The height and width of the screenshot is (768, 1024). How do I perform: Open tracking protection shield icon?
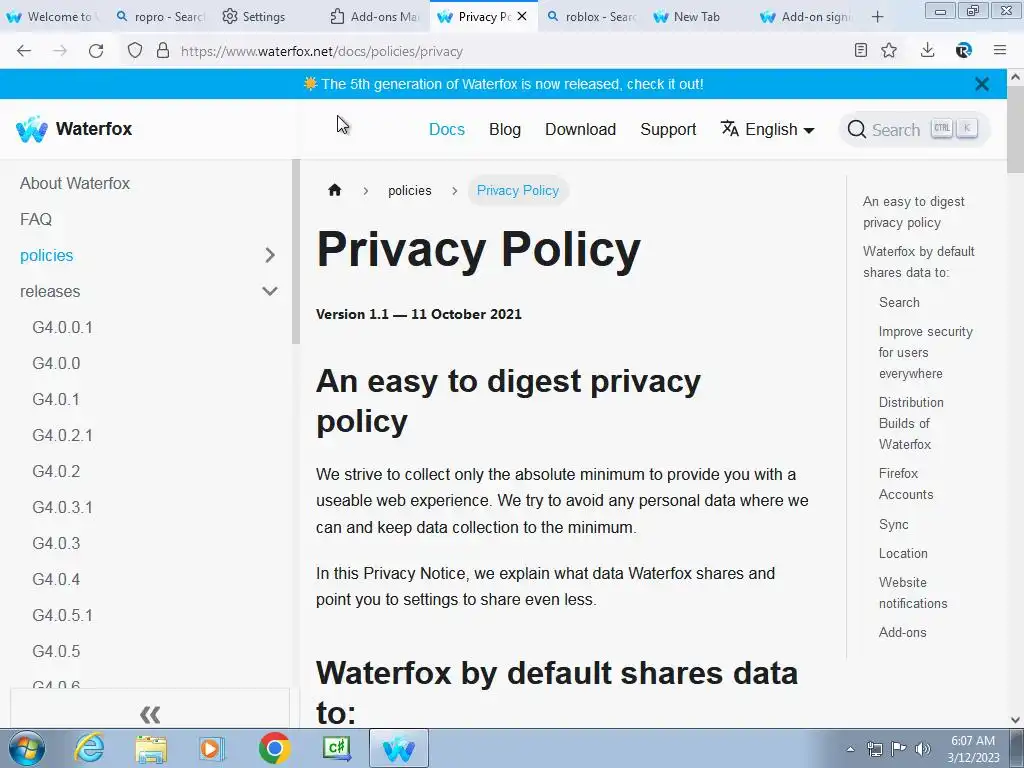[x=135, y=51]
